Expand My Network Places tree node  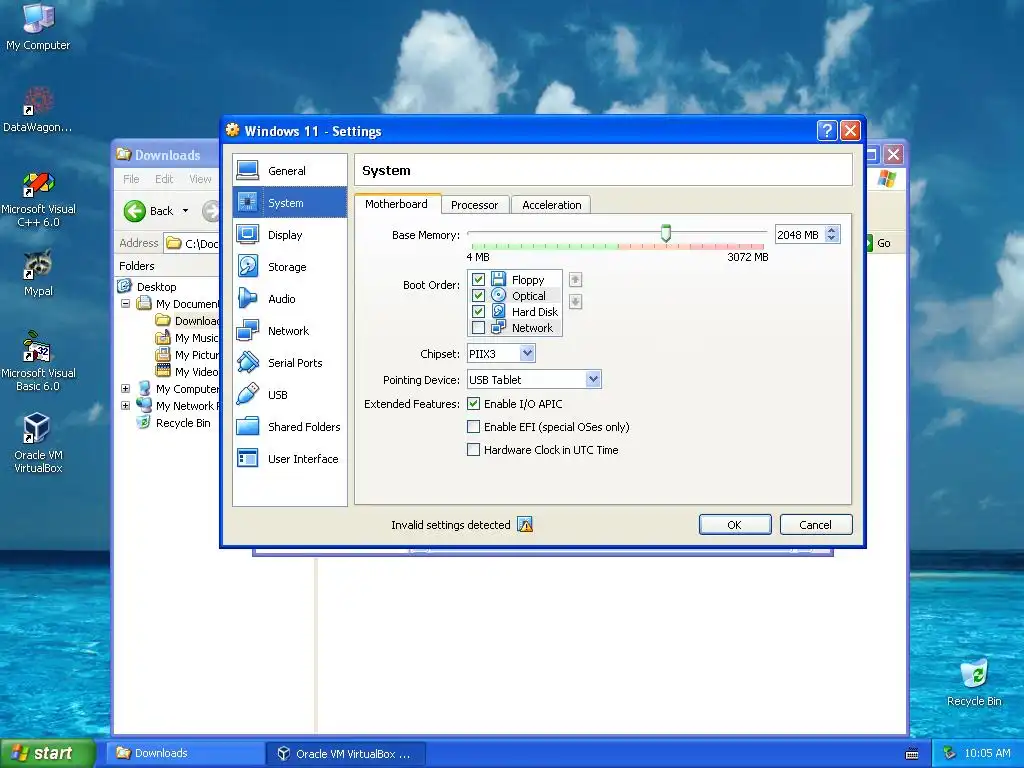coord(125,406)
